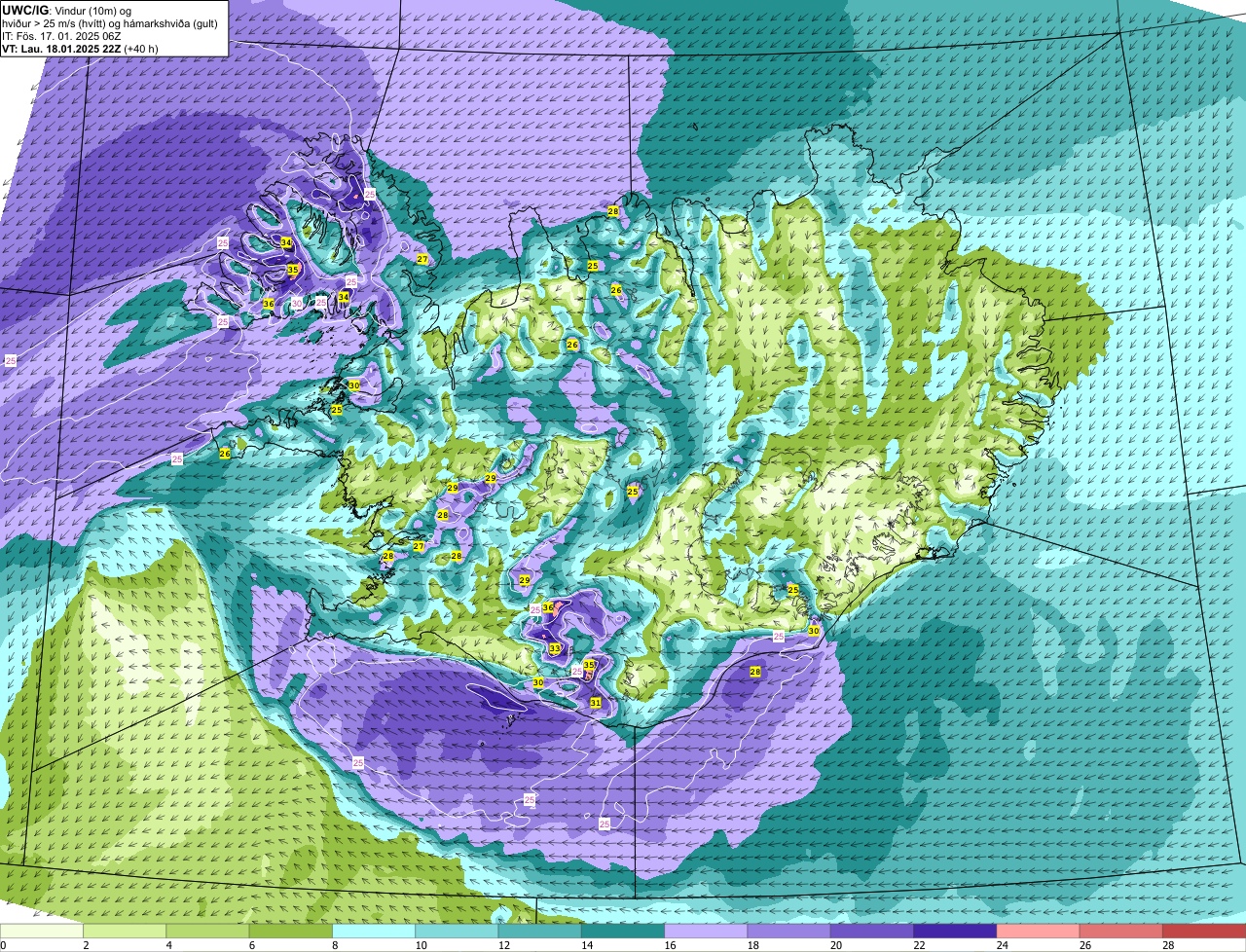The width and height of the screenshot is (1246, 952).
Task: Select the light cyan 8–10 m/s legend swatch
Action: tap(374, 931)
